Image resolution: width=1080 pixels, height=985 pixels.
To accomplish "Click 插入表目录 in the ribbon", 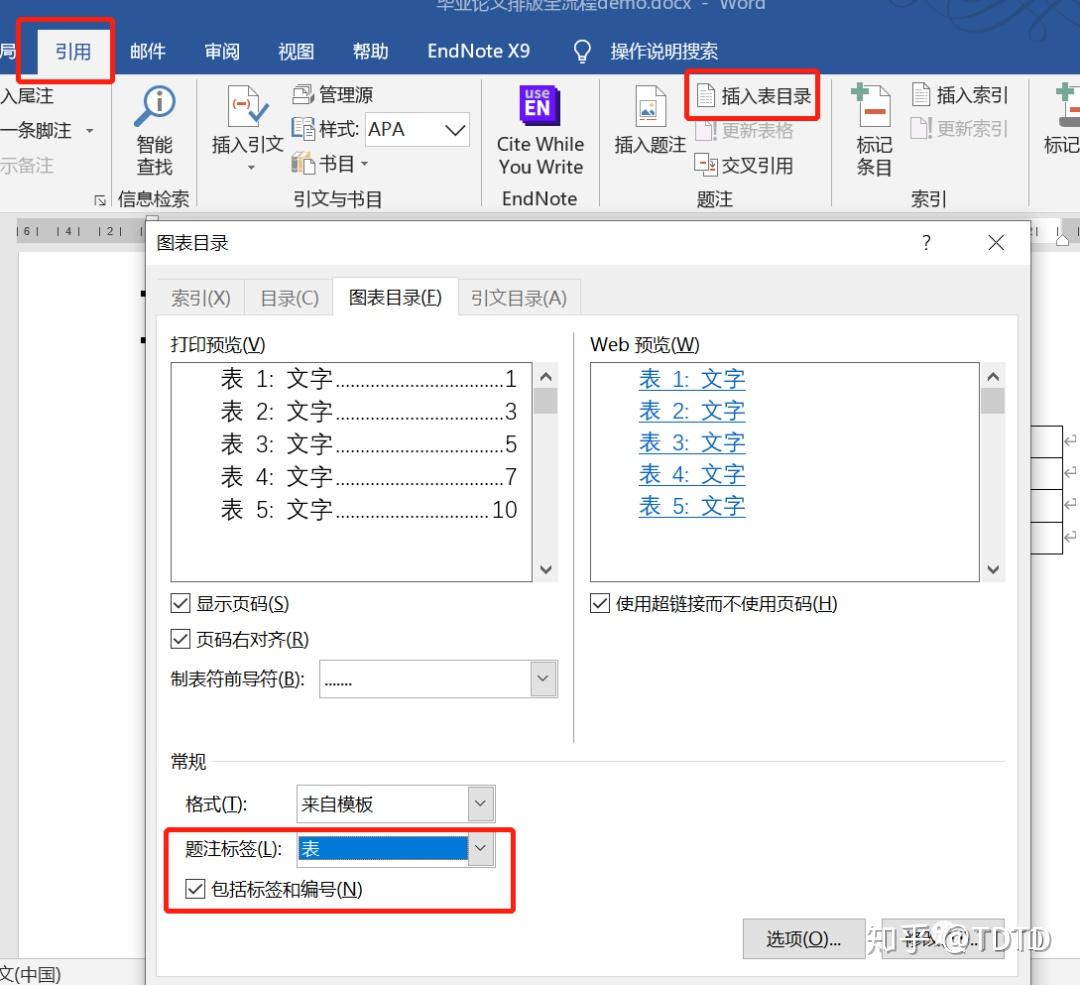I will click(x=754, y=96).
